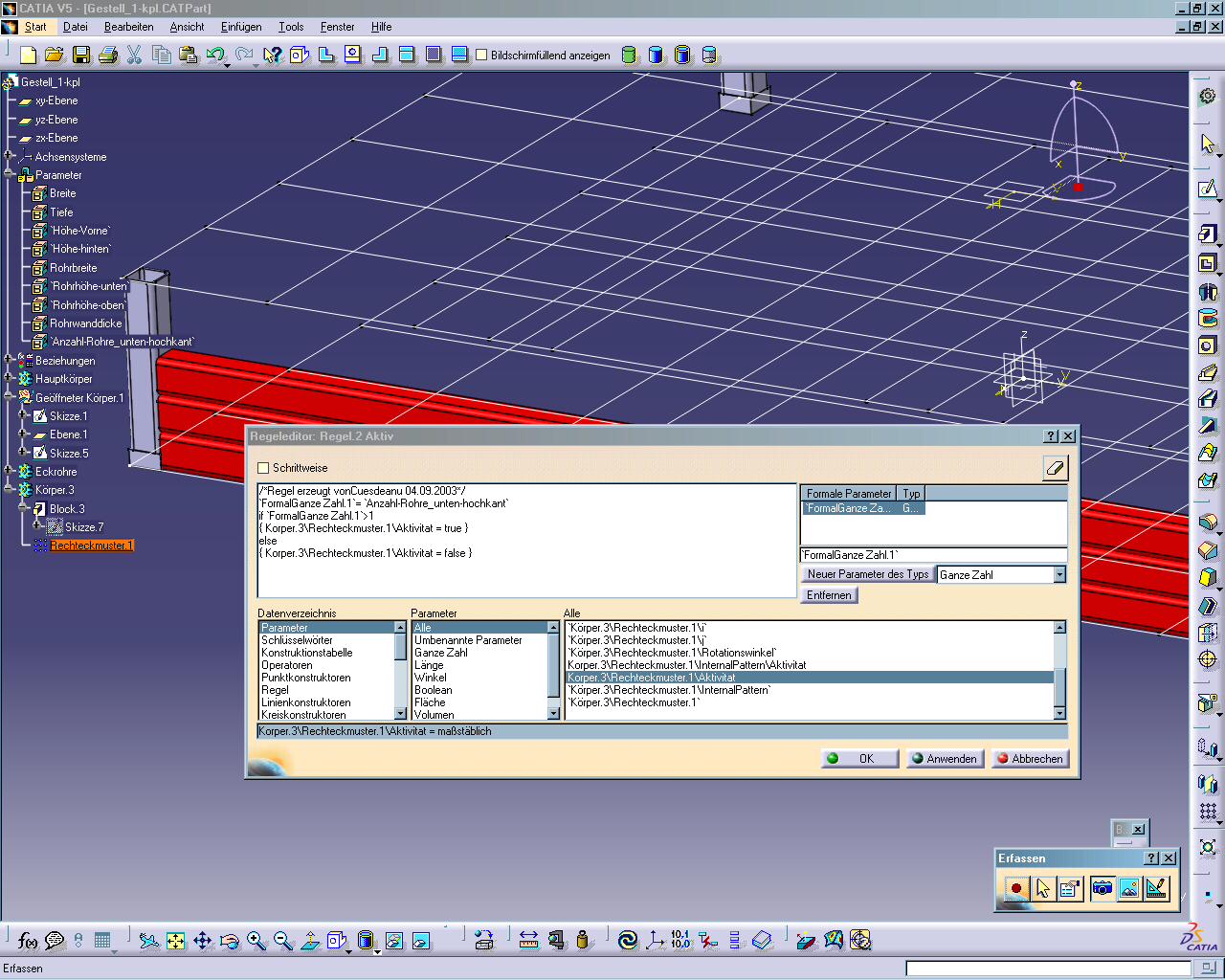
Task: Click the New document icon
Action: tap(28, 56)
